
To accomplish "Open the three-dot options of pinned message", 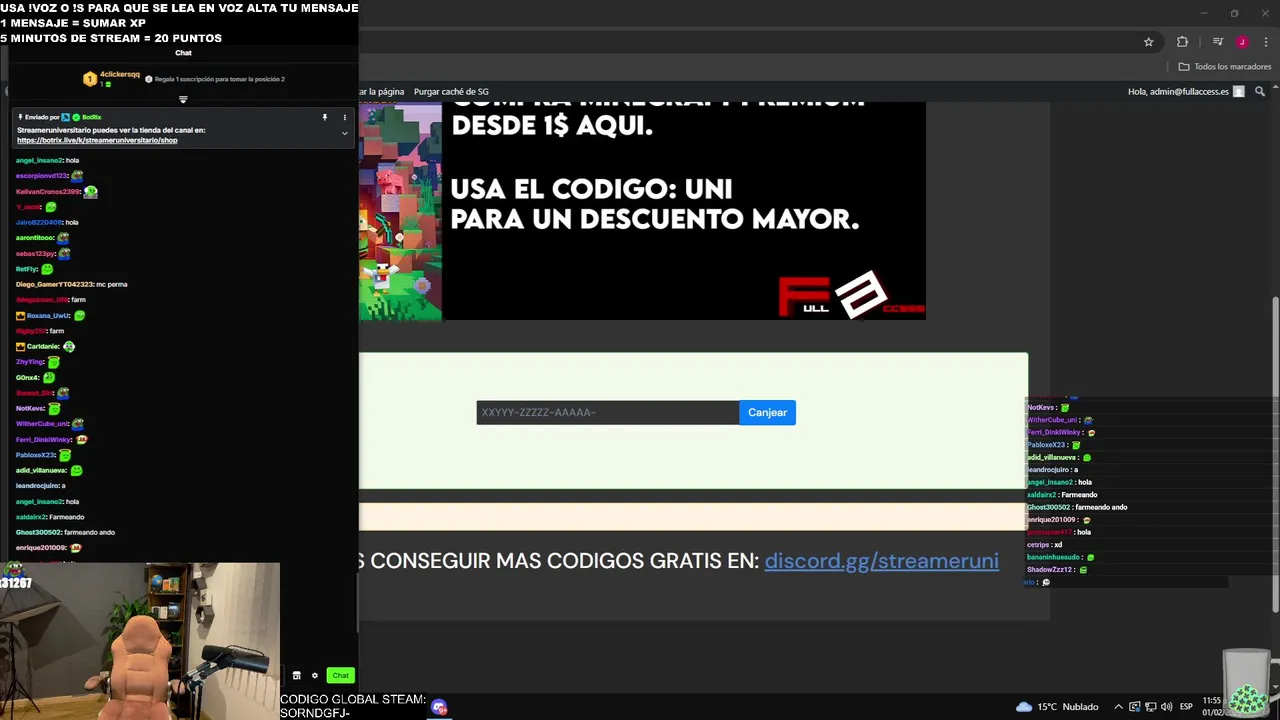I will (x=344, y=117).
